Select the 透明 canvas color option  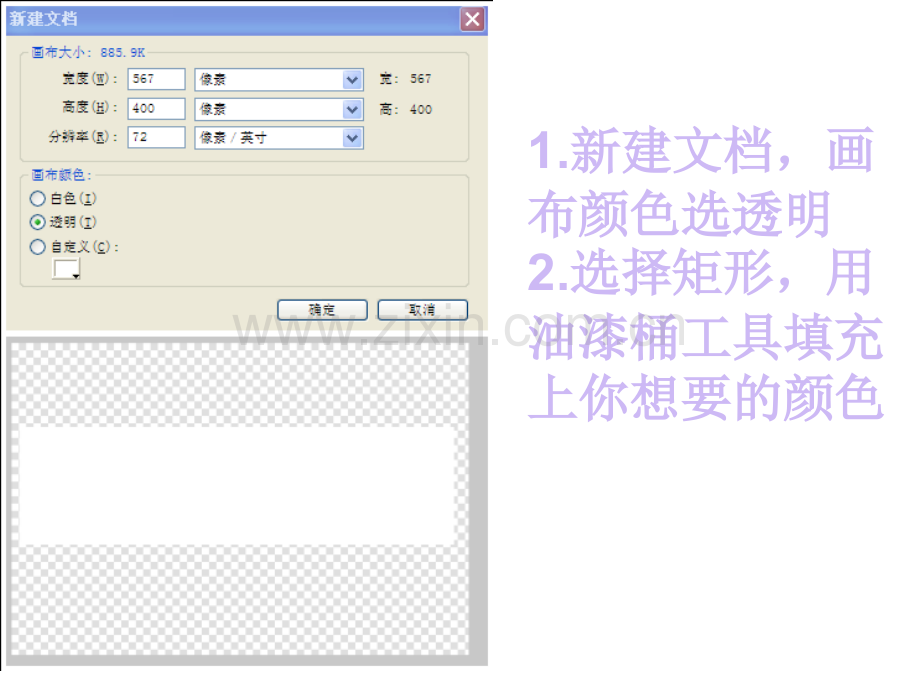pyautogui.click(x=38, y=223)
